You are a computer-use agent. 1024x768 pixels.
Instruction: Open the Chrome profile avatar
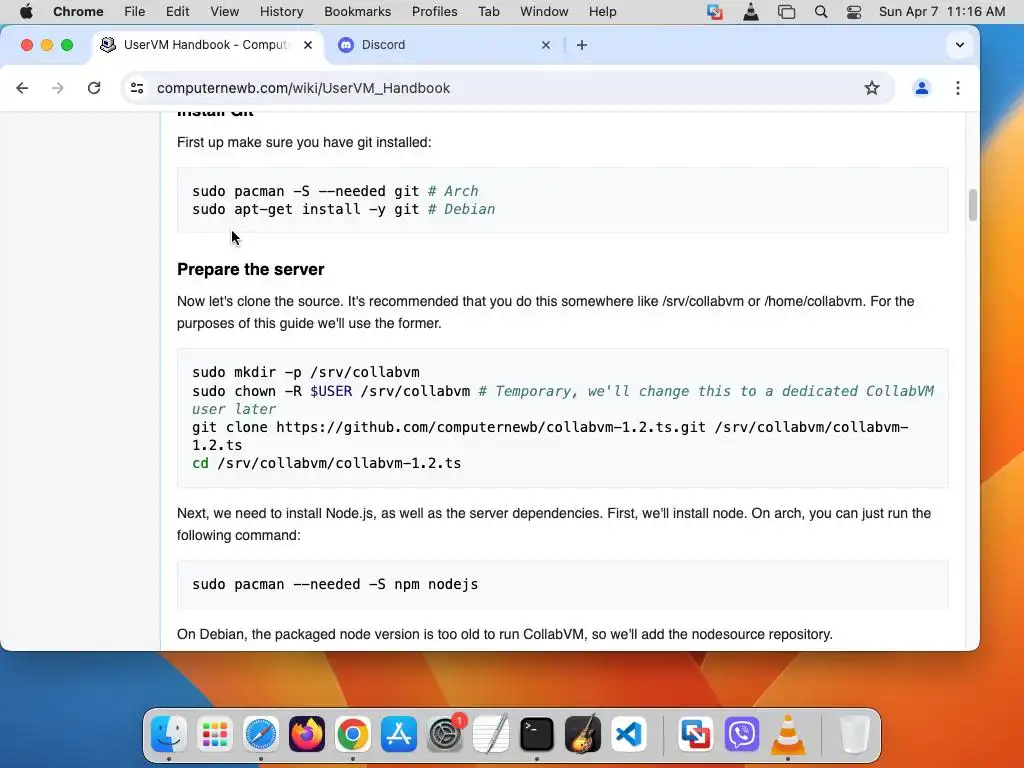click(921, 88)
